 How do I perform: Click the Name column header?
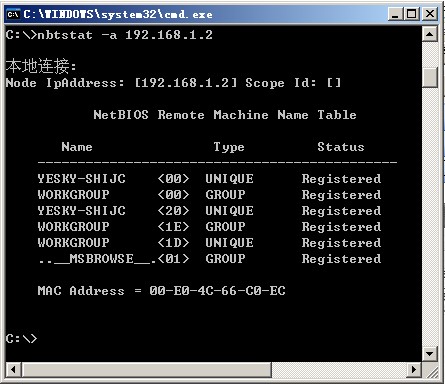[77, 147]
